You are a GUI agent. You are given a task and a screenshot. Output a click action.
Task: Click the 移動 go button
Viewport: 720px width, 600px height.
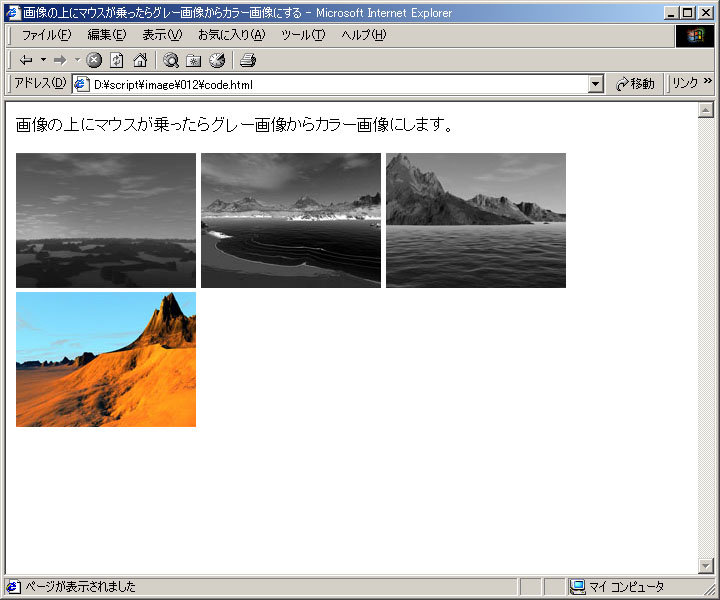pos(636,84)
